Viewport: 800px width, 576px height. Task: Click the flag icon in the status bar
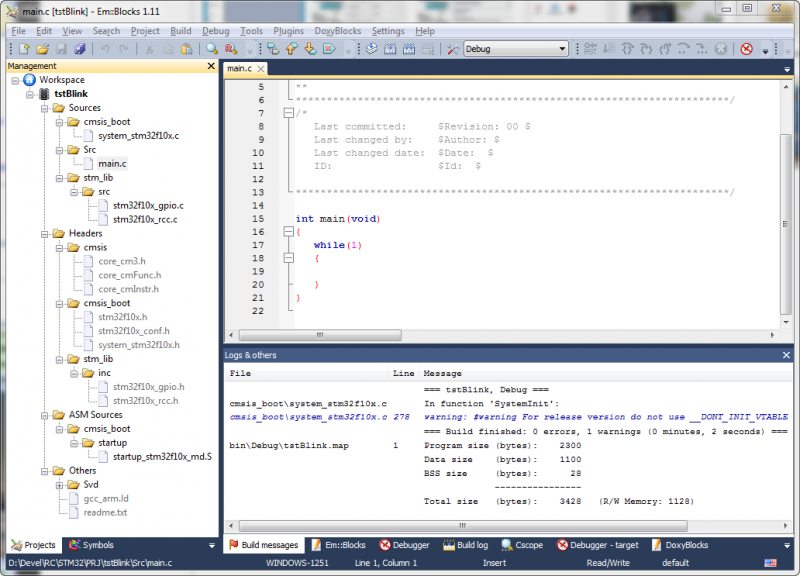(x=770, y=563)
